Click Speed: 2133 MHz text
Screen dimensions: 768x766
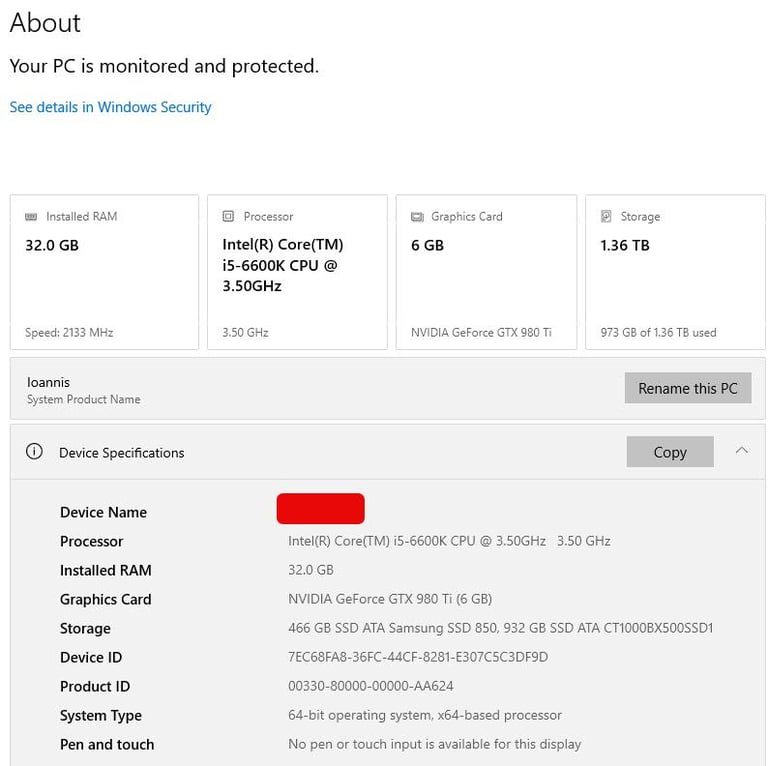point(69,333)
